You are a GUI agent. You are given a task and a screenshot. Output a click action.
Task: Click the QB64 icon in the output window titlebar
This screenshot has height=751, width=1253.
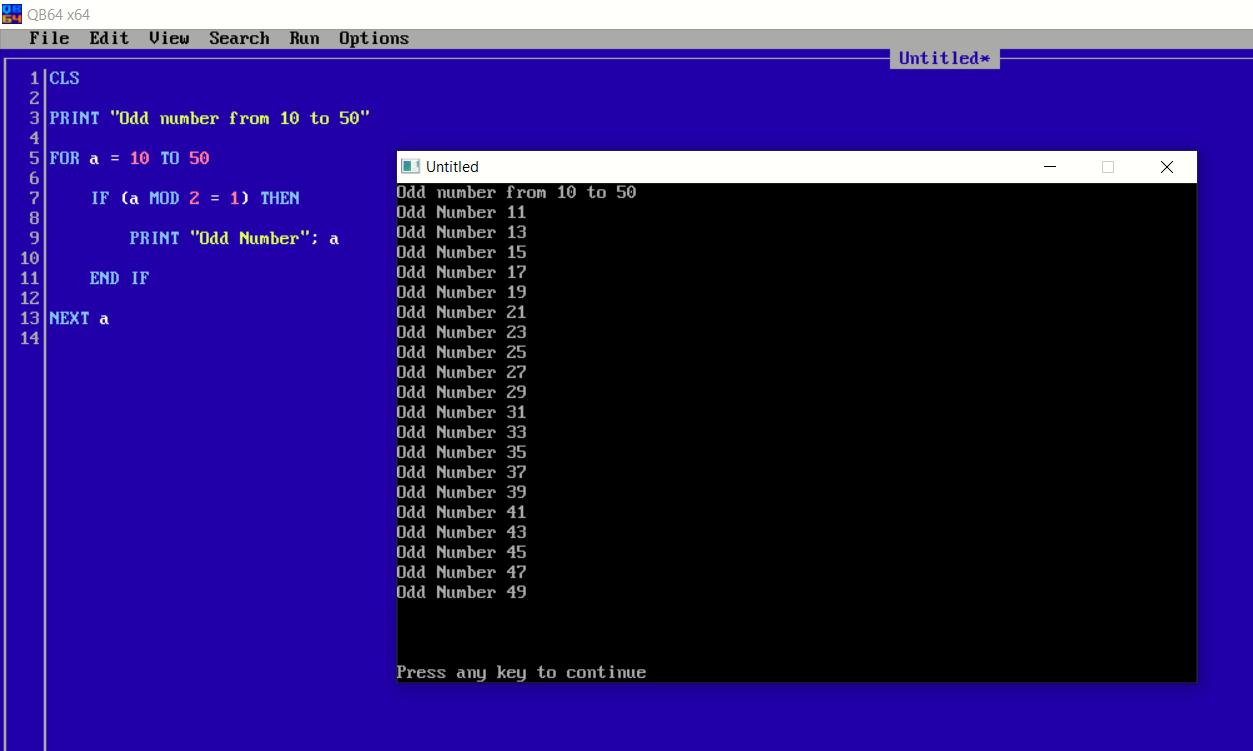coord(407,166)
